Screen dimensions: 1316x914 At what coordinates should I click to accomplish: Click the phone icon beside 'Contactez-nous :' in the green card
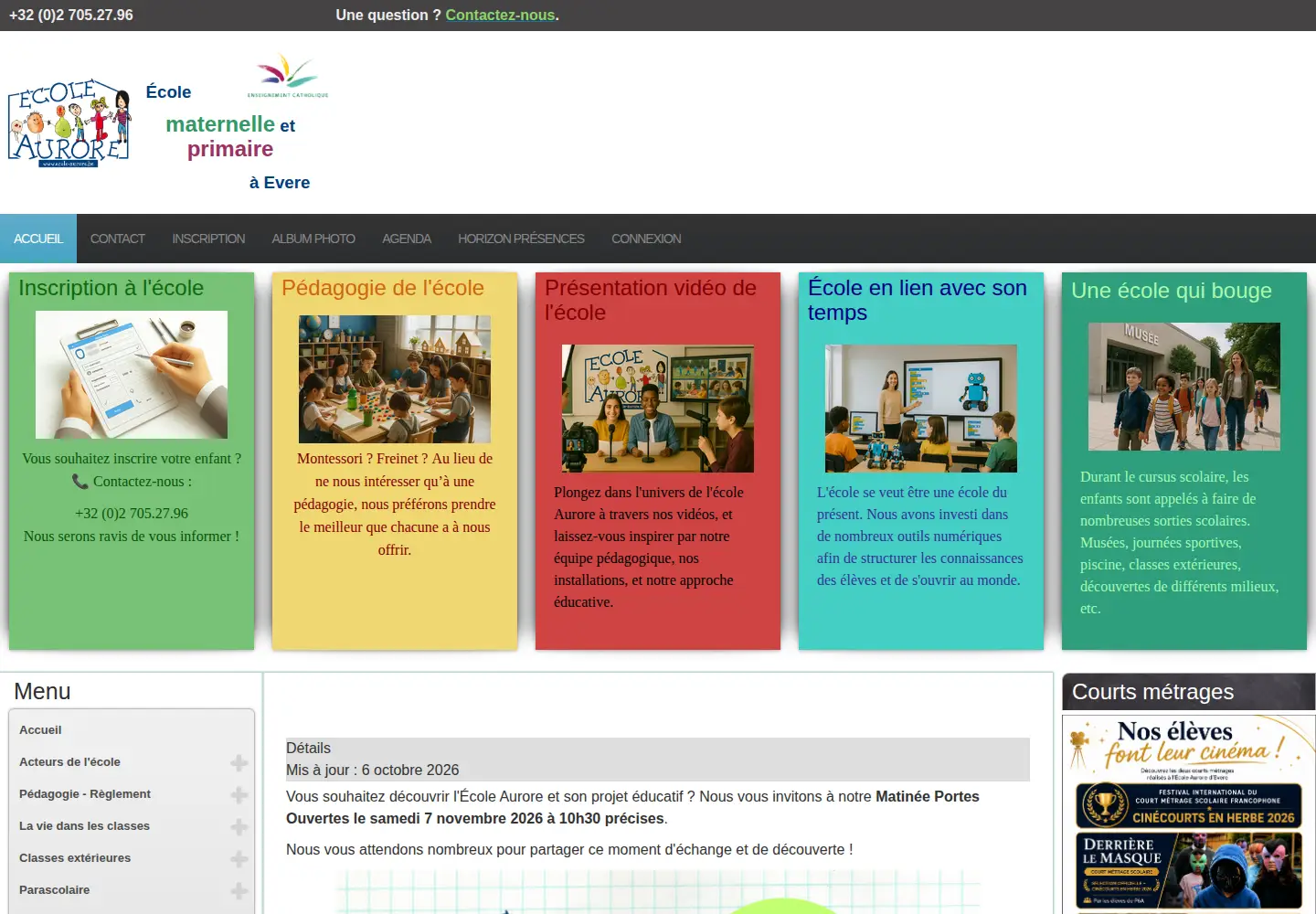click(80, 481)
